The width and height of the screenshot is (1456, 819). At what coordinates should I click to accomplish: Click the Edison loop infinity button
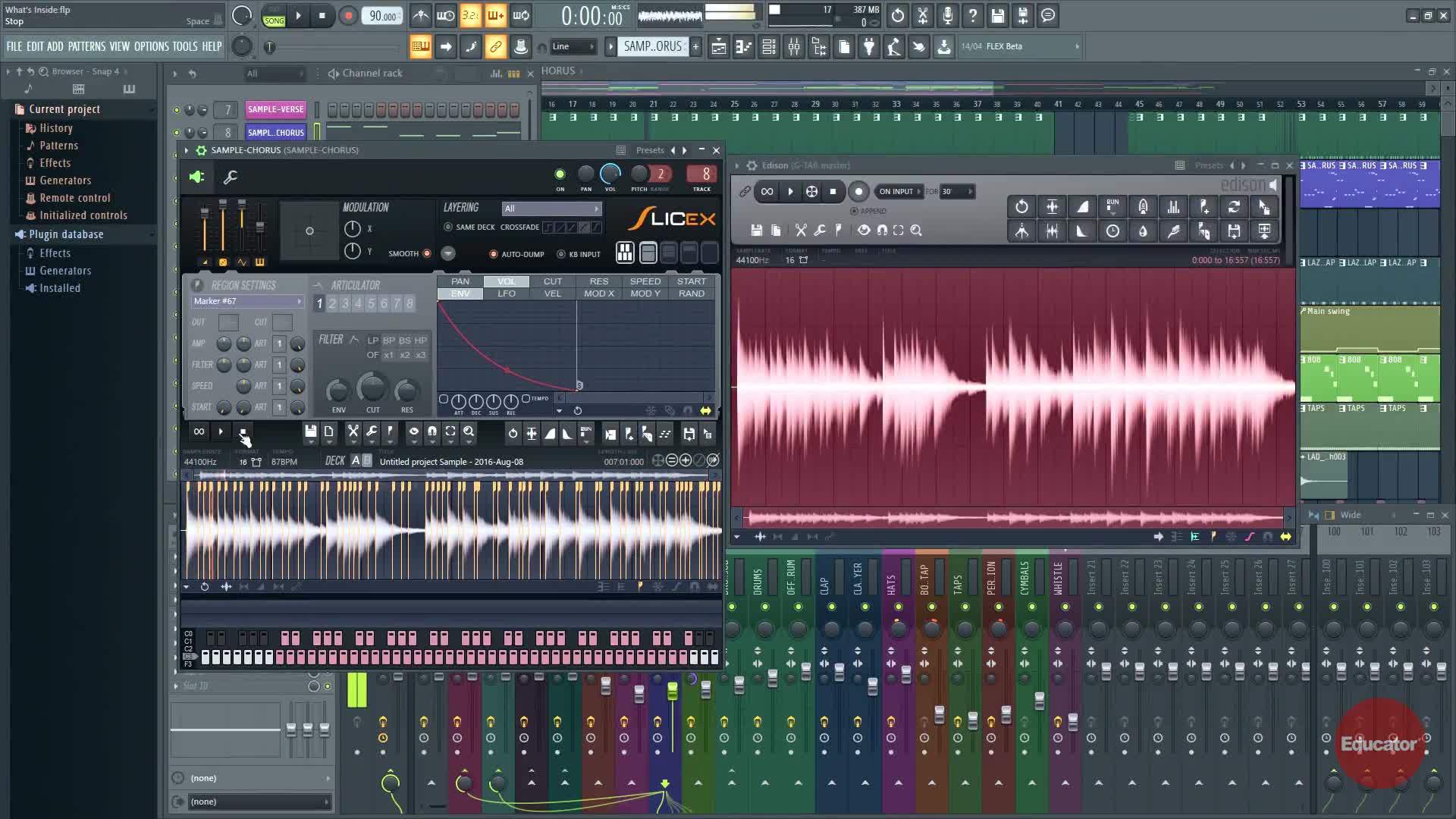tap(767, 191)
